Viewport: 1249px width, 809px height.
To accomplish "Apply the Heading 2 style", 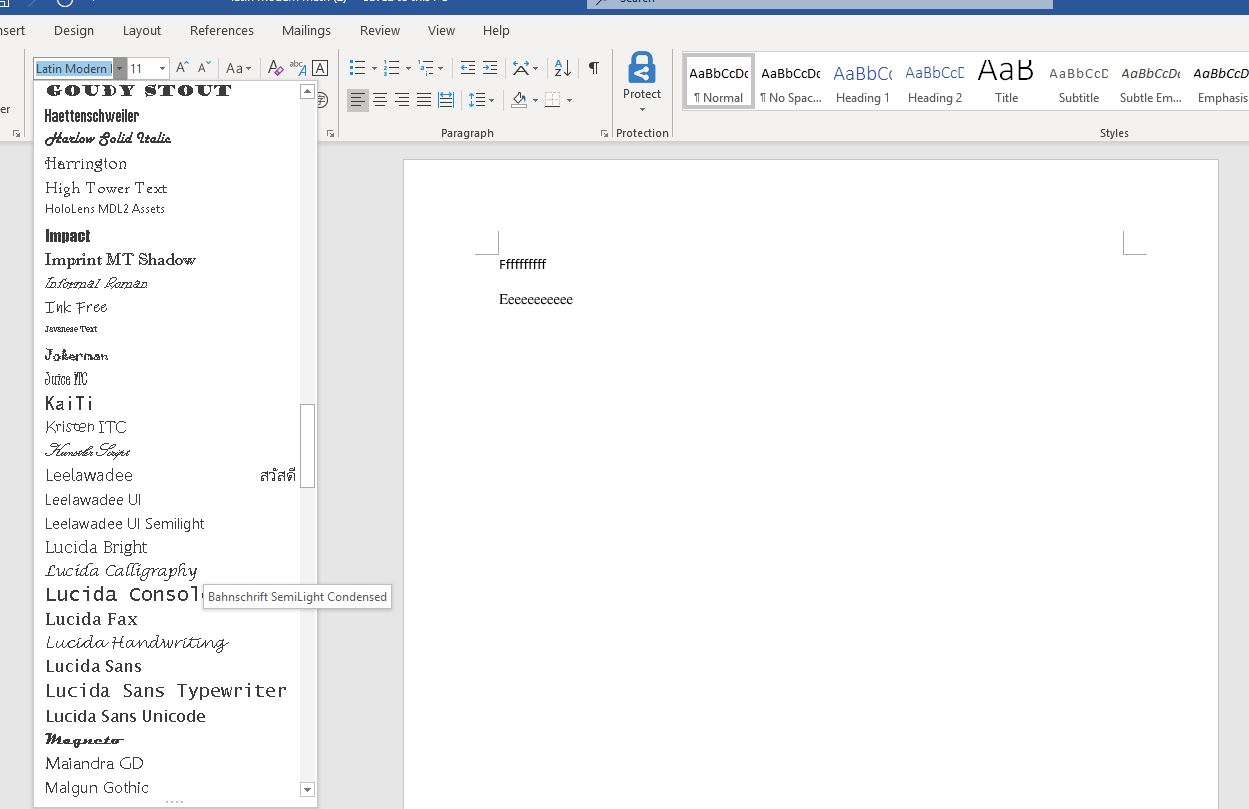I will coord(934,82).
